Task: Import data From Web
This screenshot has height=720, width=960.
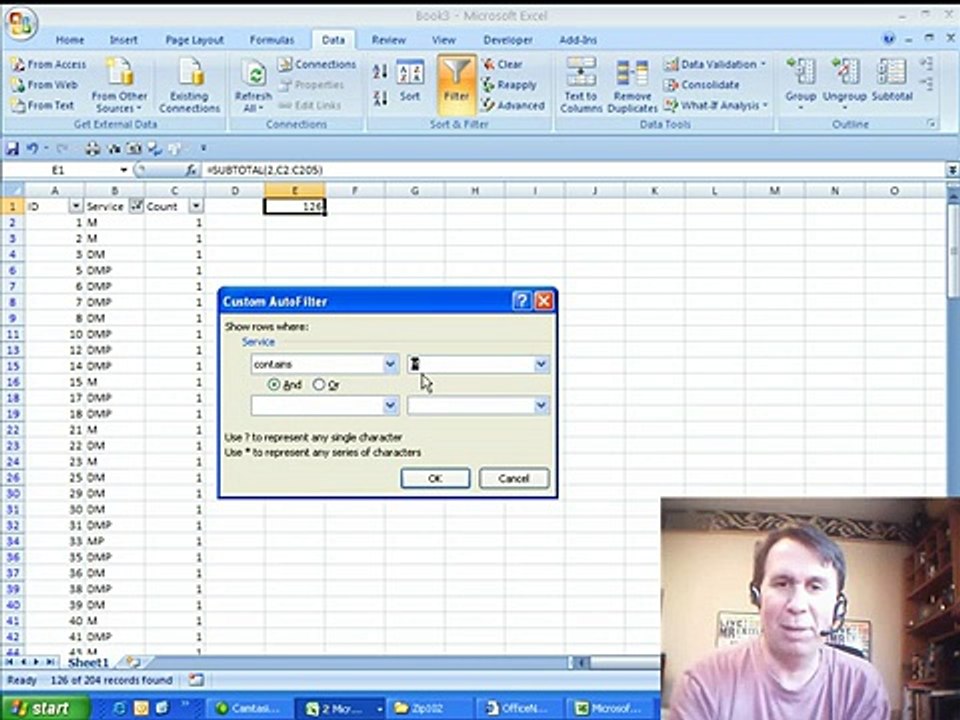Action: point(44,84)
